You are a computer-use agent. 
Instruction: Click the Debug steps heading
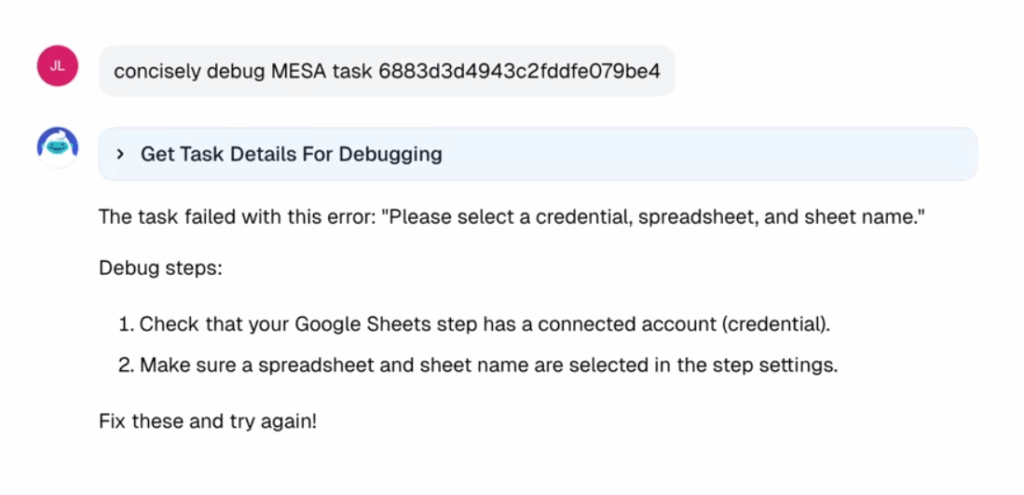(x=161, y=268)
